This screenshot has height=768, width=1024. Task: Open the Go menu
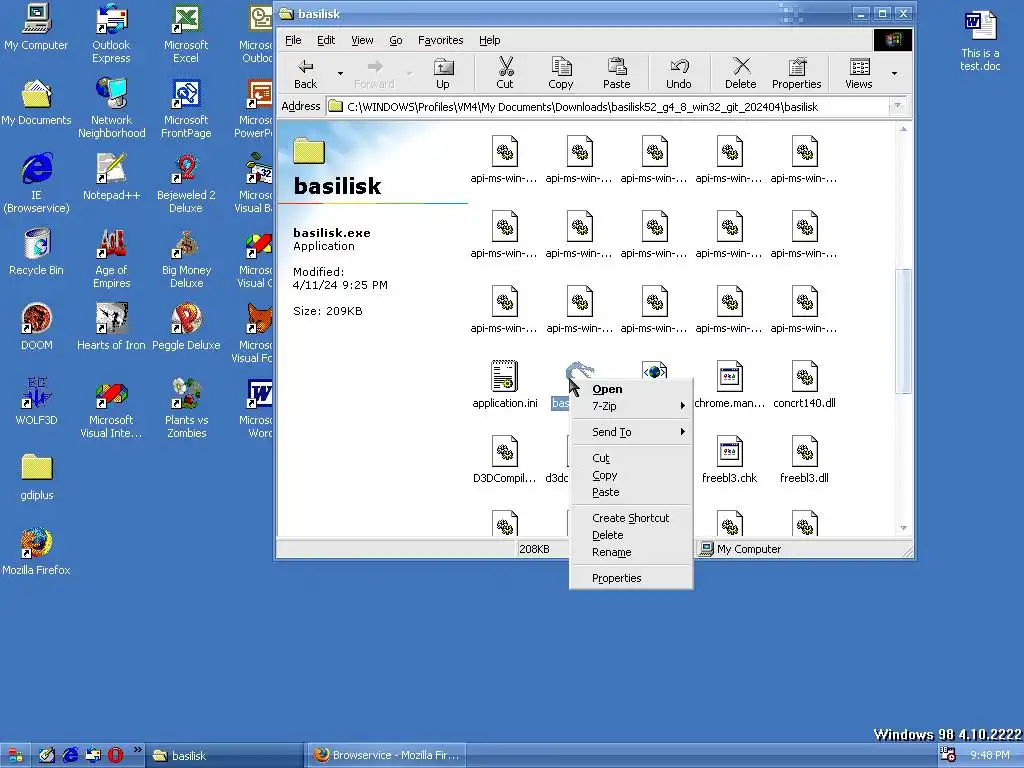point(396,40)
